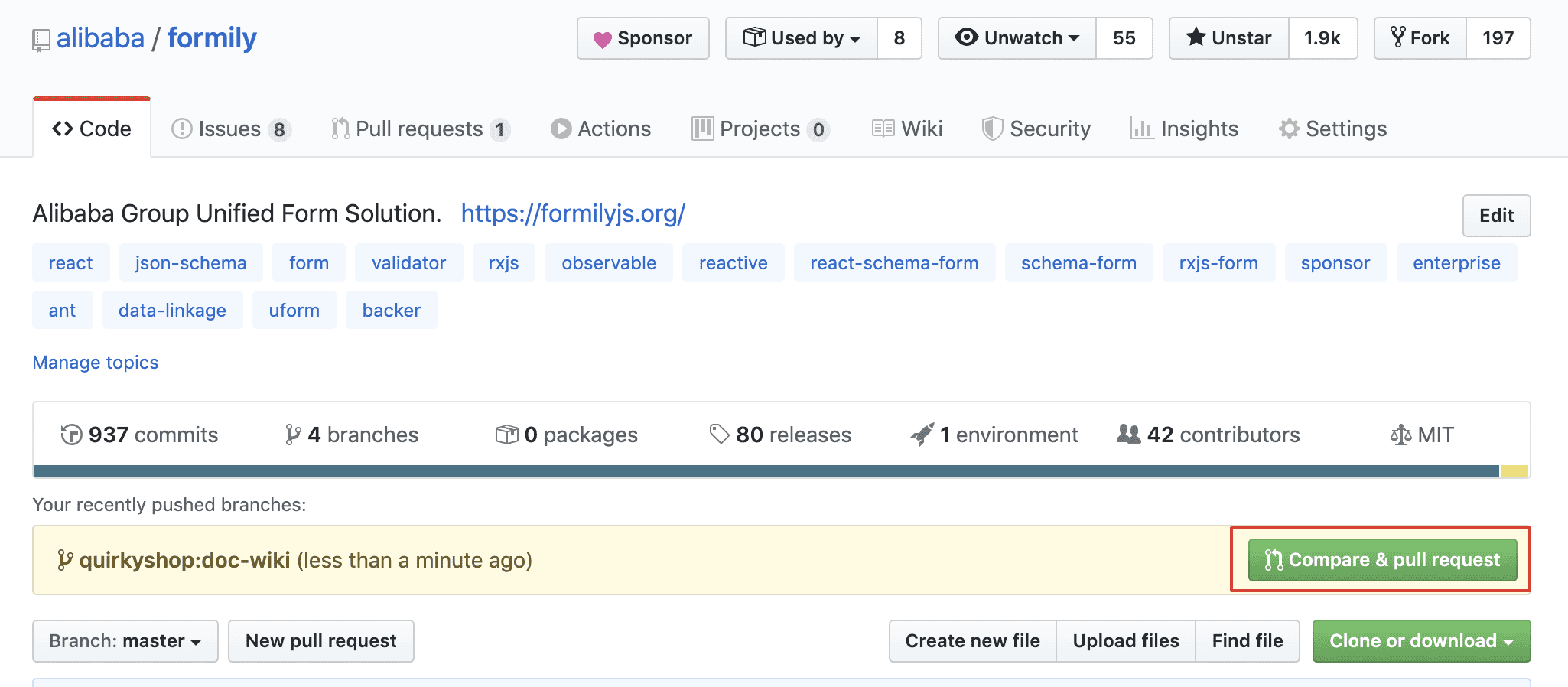
Task: Open the Unwatch notifications dropdown
Action: (1017, 38)
